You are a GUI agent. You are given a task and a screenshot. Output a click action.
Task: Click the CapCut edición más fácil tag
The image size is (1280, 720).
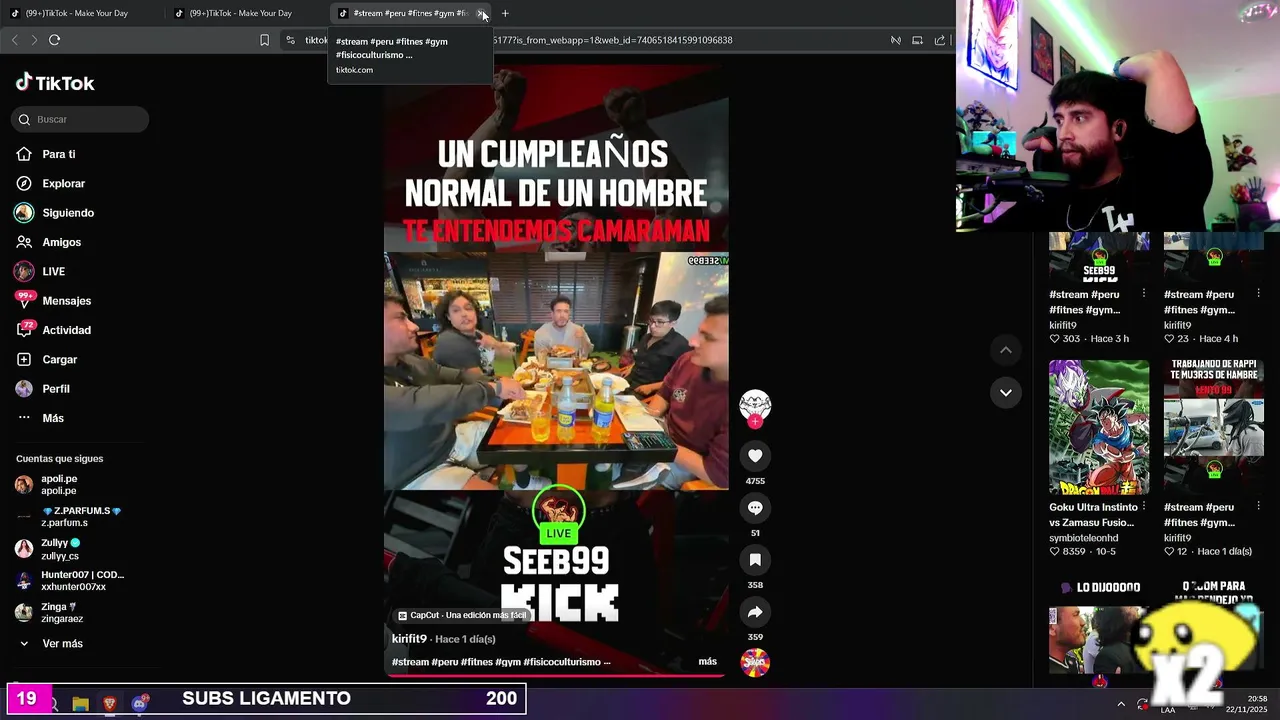(x=461, y=615)
